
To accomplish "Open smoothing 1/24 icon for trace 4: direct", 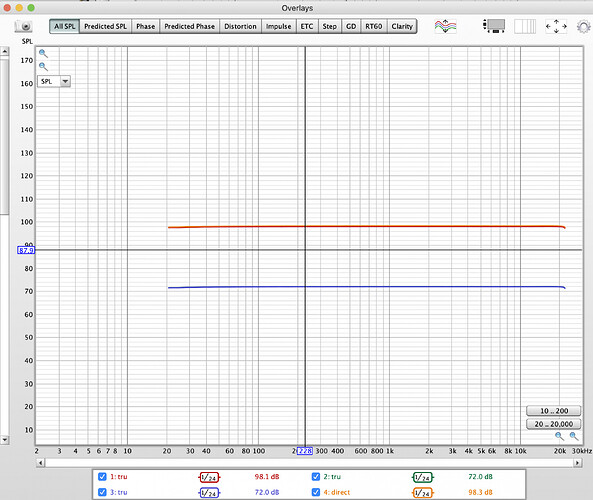I will 422,493.
